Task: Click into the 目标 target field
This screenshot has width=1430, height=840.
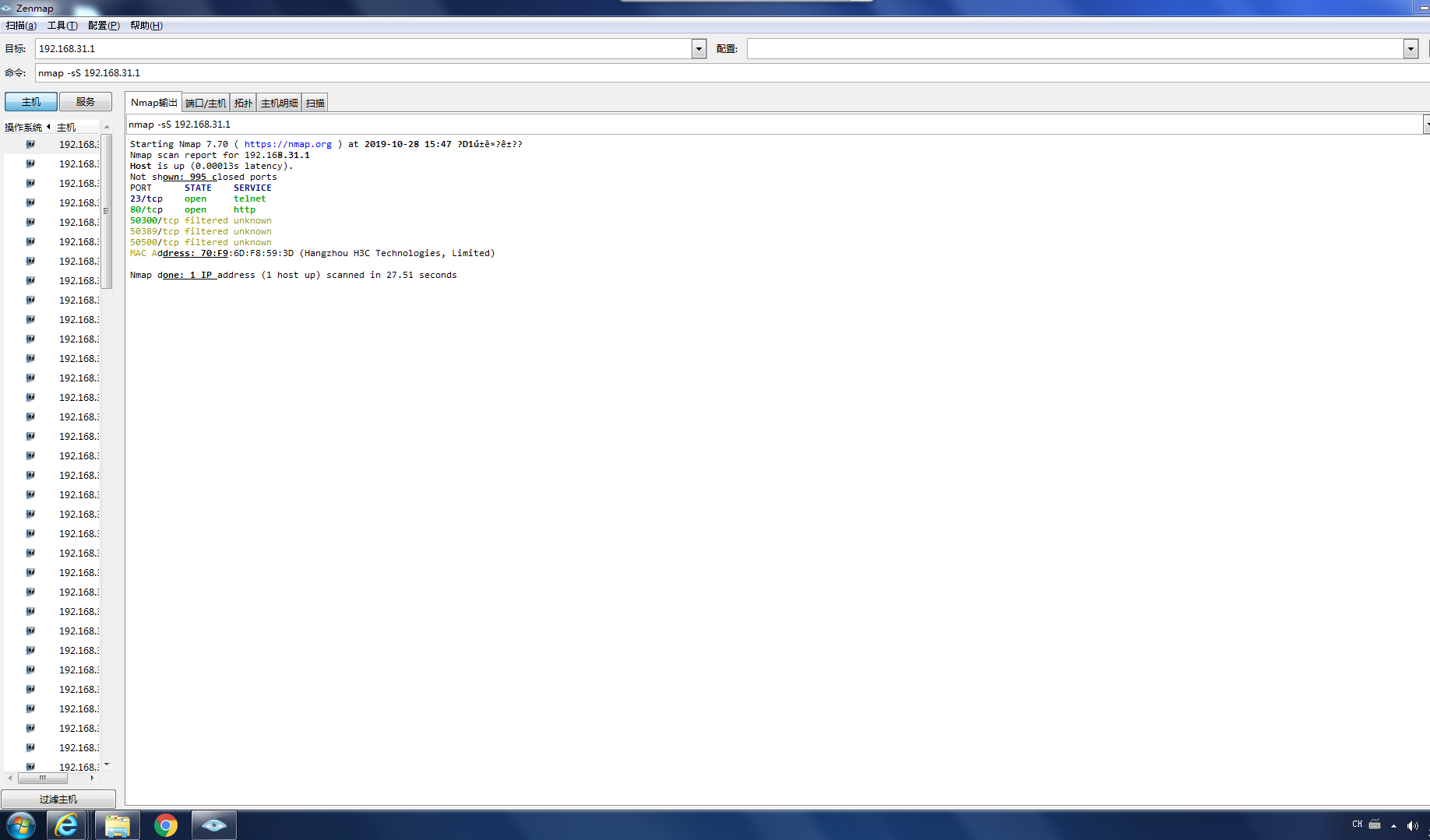Action: tap(364, 49)
